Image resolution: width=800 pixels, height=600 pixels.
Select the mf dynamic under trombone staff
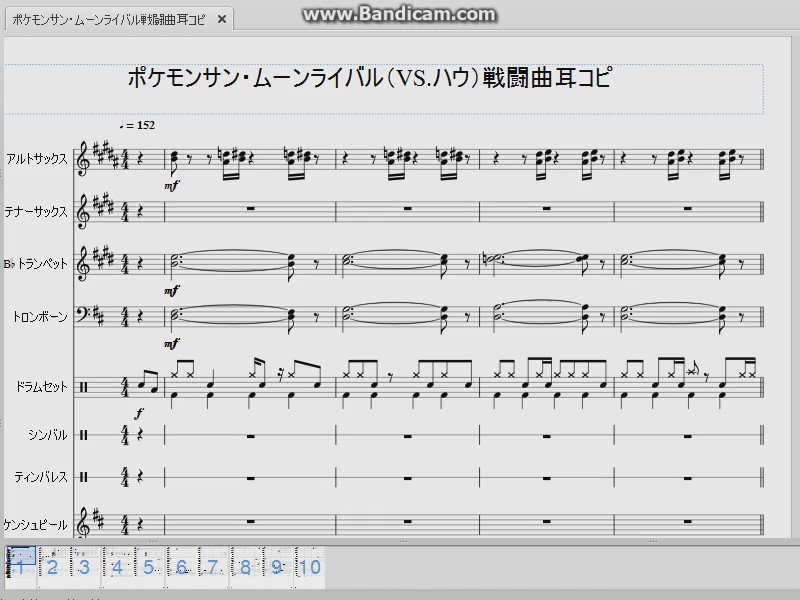coord(171,344)
